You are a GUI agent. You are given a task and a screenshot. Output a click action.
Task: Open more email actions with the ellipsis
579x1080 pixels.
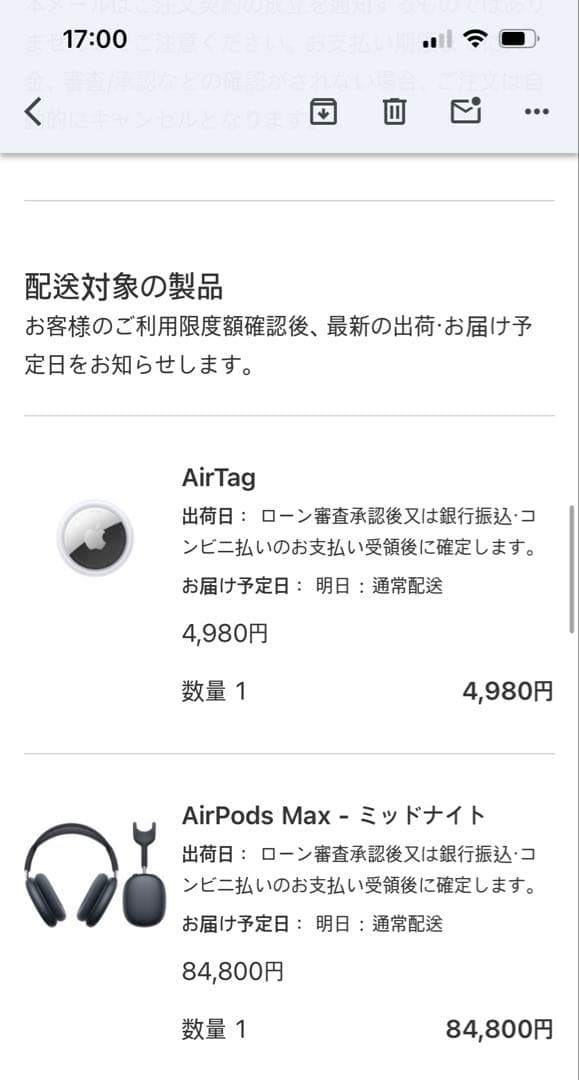coord(536,112)
